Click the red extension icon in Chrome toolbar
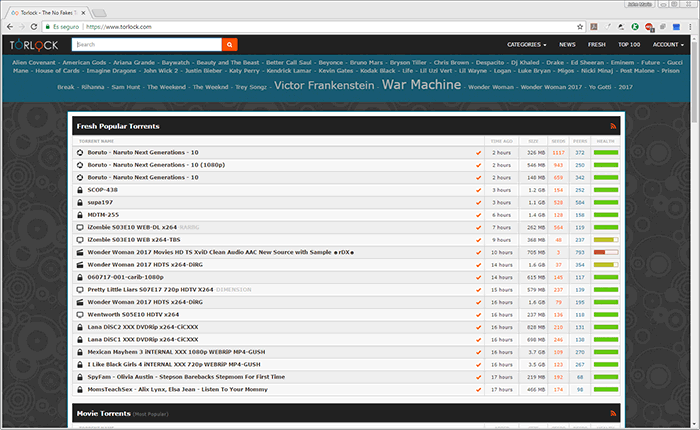The width and height of the screenshot is (700, 430). 649,27
